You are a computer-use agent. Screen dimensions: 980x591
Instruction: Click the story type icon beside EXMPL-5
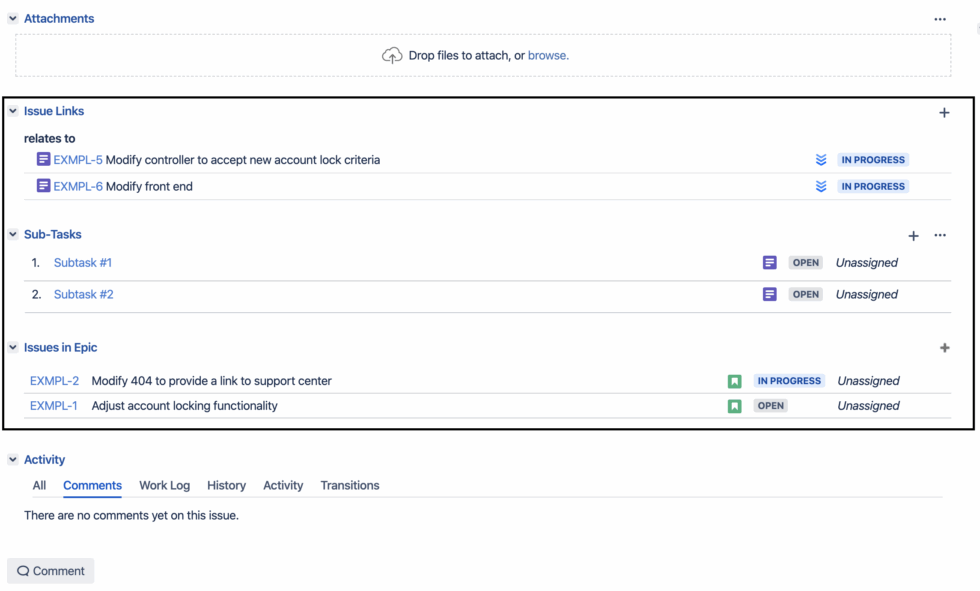tap(42, 159)
